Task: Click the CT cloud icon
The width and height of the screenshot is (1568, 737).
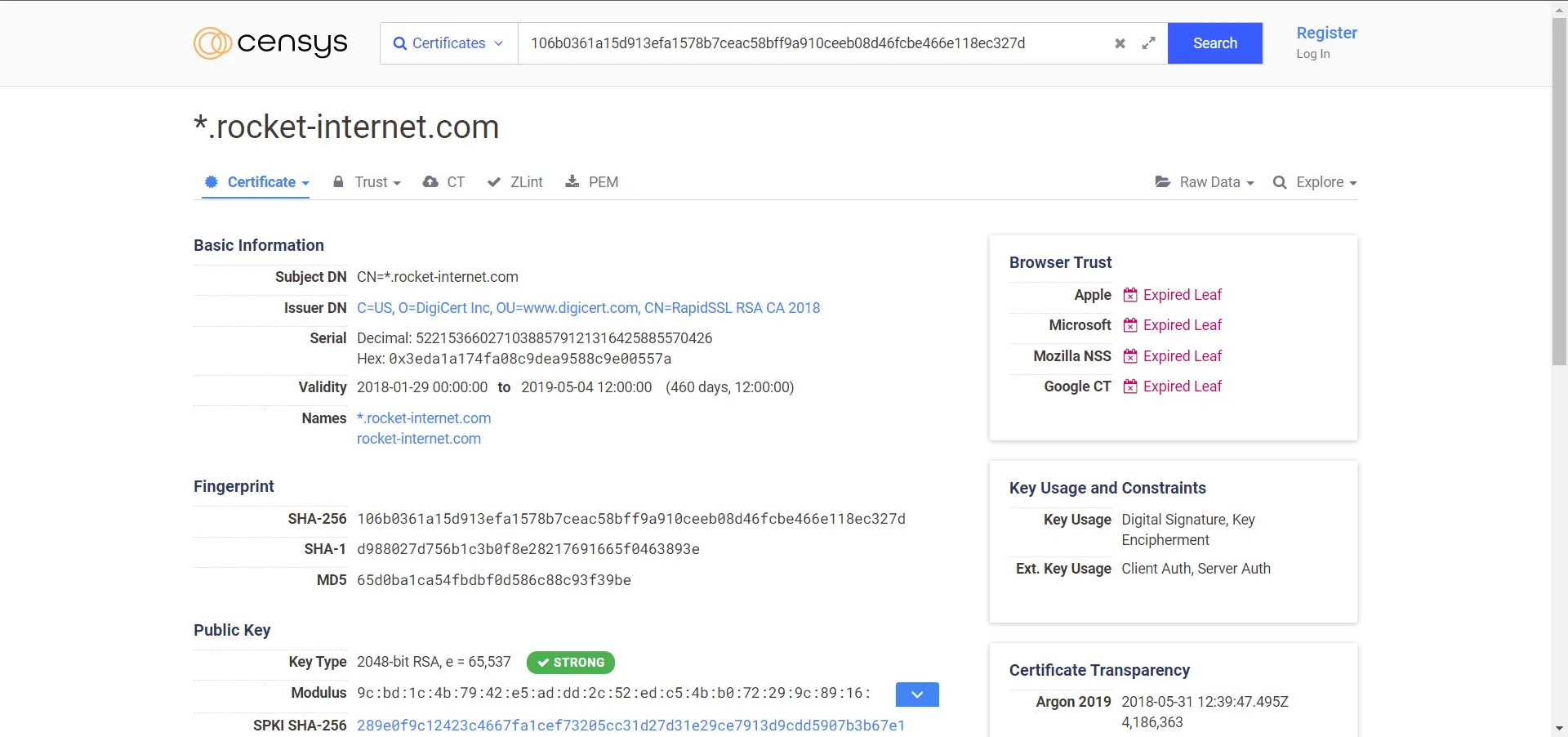Action: point(430,181)
